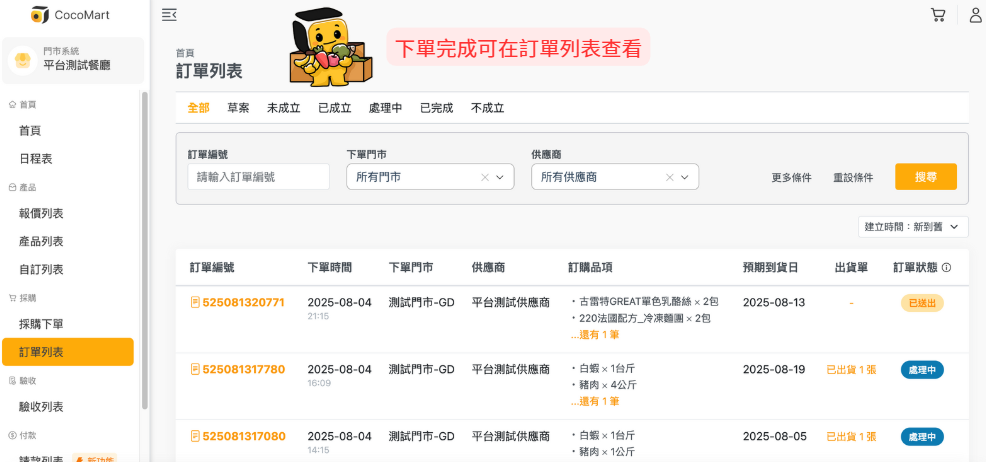The width and height of the screenshot is (986, 462).
Task: Clear the 所有供應商 selection with the X
Action: (670, 177)
